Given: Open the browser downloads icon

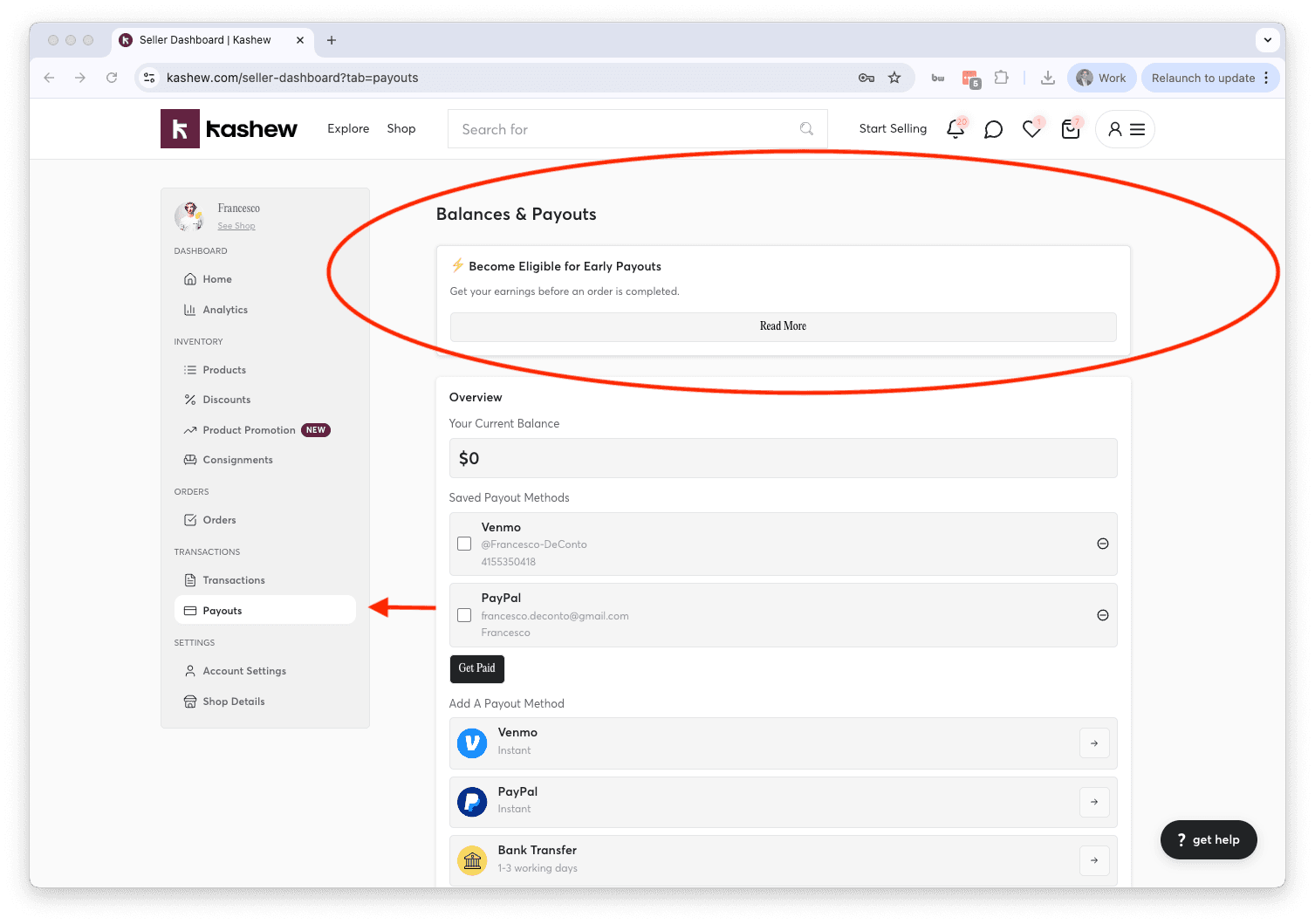Looking at the screenshot, I should pos(1048,78).
